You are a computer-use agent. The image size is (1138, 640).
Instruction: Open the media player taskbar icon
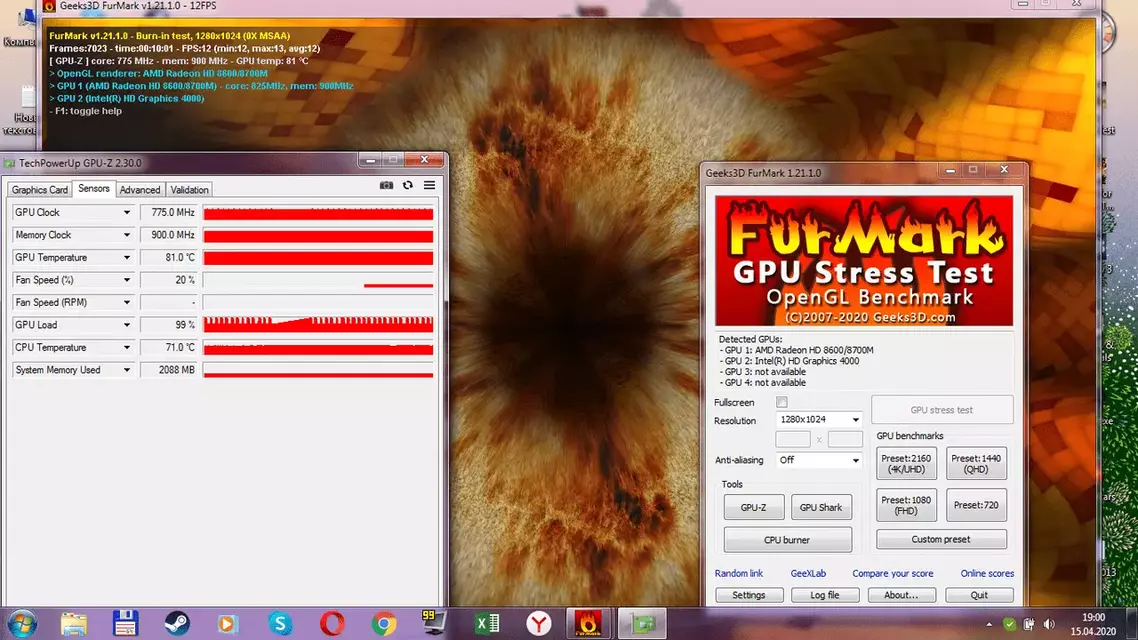[x=228, y=624]
